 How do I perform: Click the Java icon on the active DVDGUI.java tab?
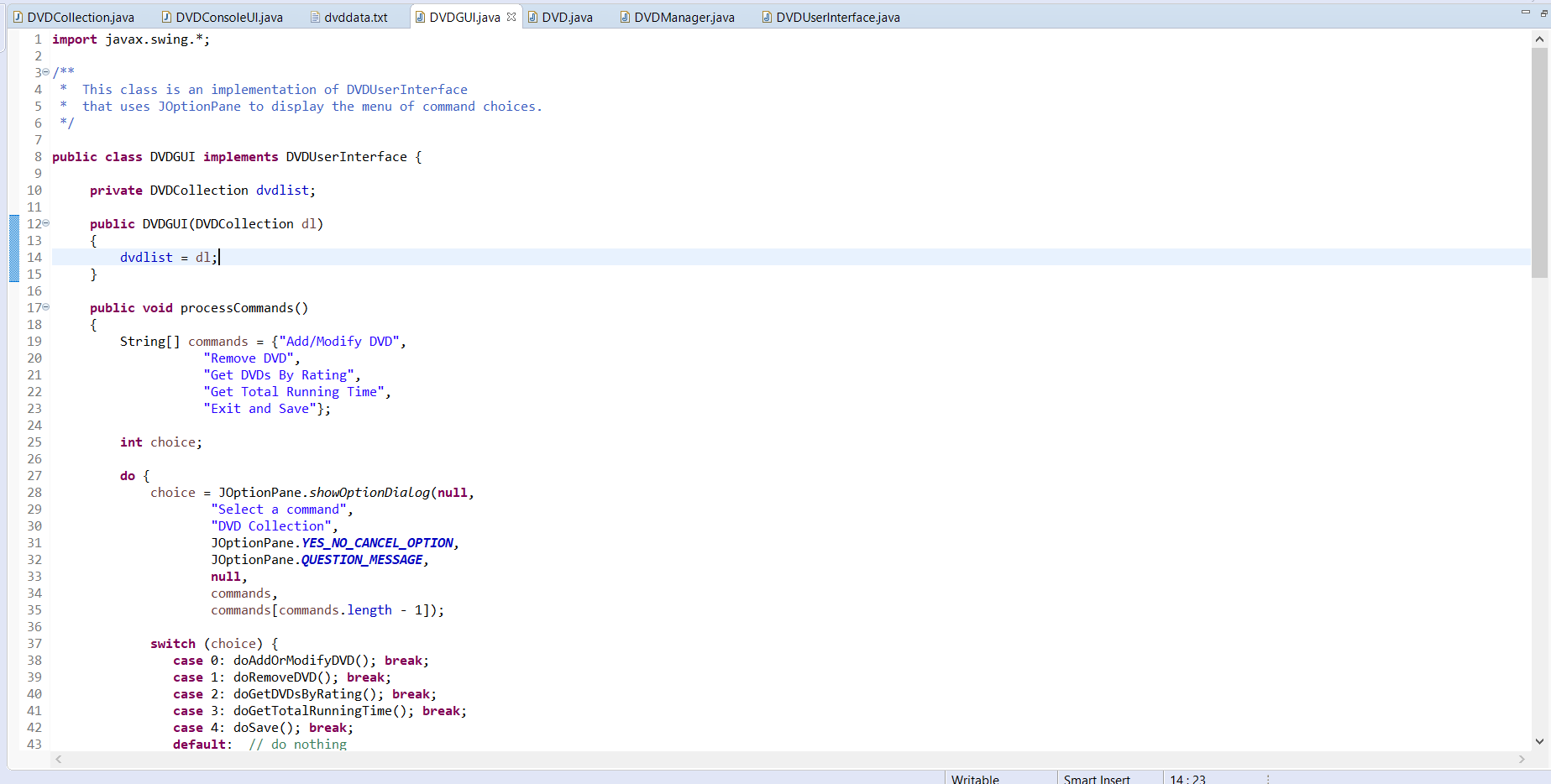click(420, 15)
